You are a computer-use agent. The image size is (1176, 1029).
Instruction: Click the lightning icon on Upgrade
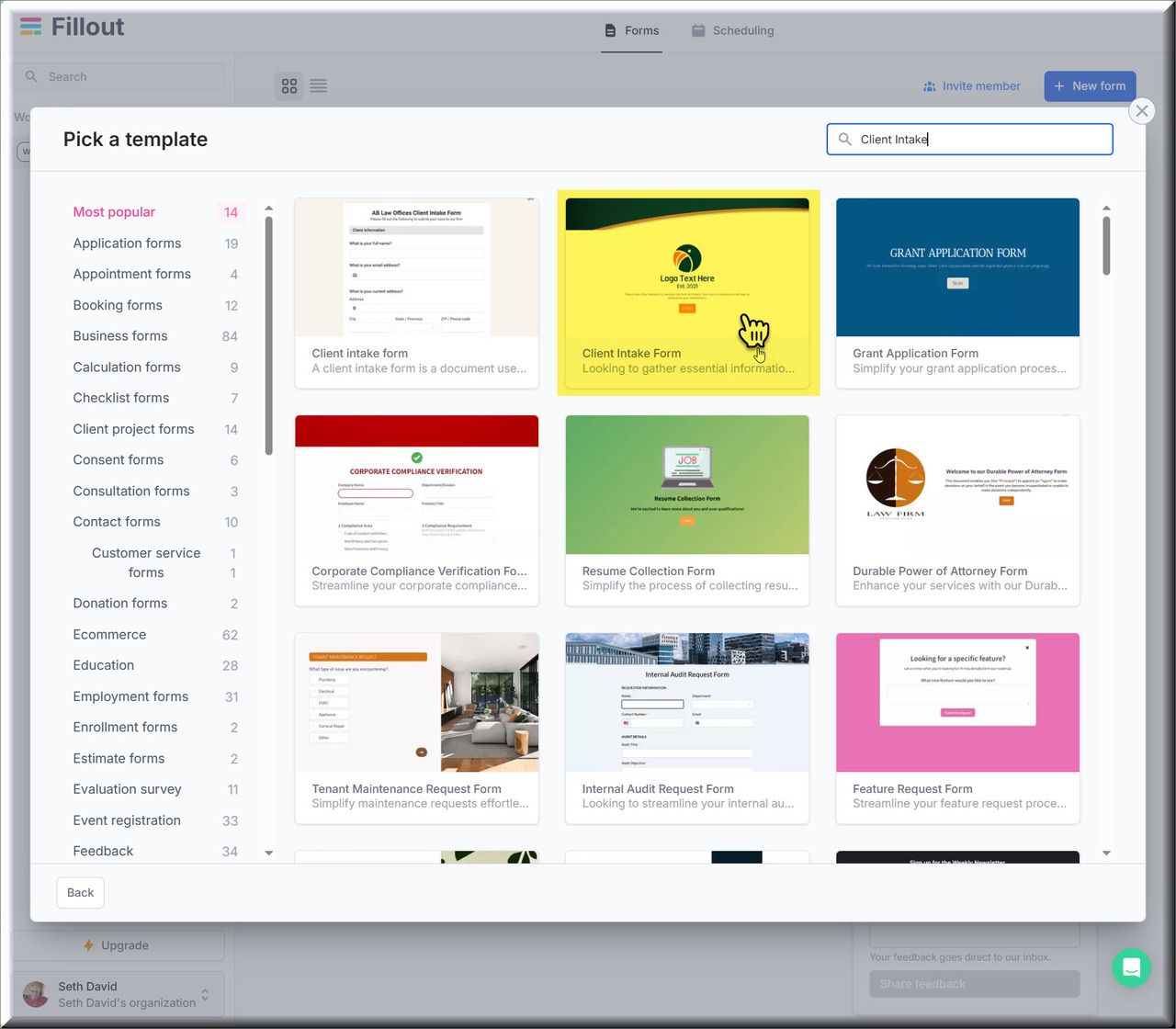pyautogui.click(x=88, y=945)
